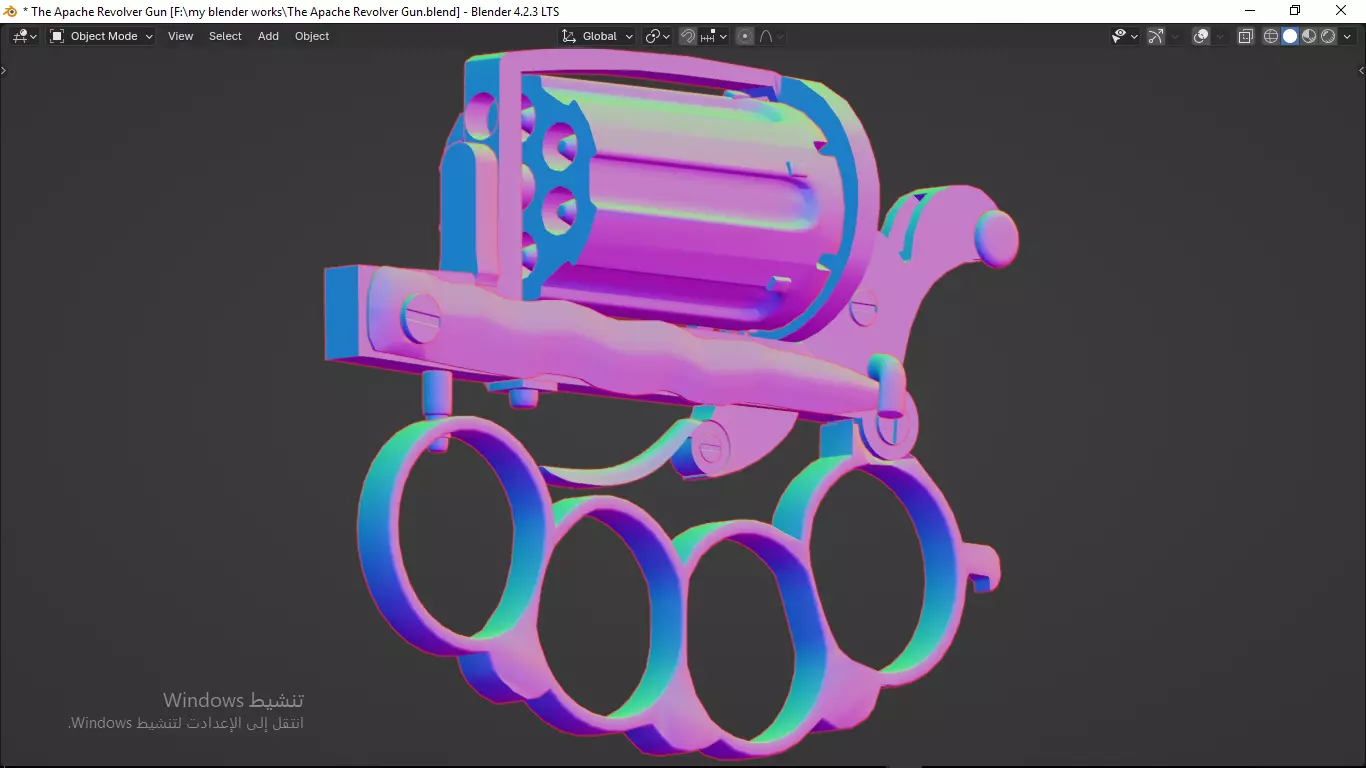Screen dimensions: 1366x768
Task: Open the object types visibility dropdown
Action: click(x=1125, y=36)
